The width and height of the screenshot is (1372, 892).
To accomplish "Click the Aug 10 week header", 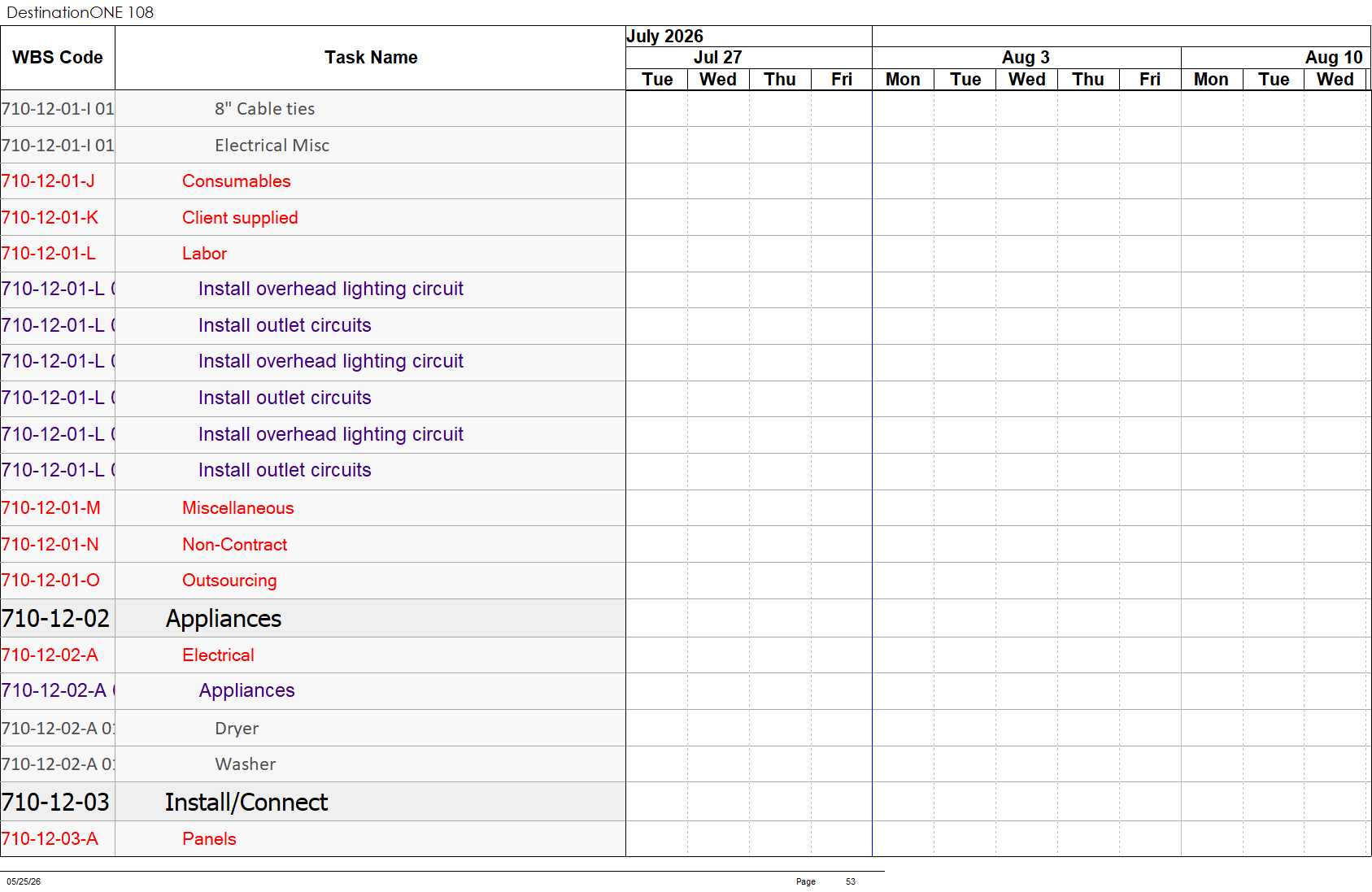I will tap(1334, 58).
